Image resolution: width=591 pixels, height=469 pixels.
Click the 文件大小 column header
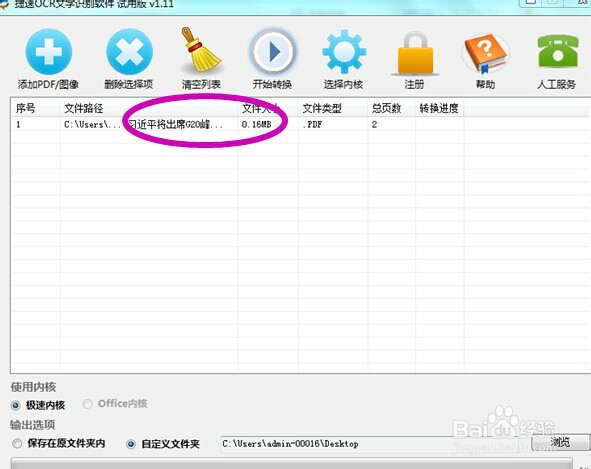pos(268,108)
